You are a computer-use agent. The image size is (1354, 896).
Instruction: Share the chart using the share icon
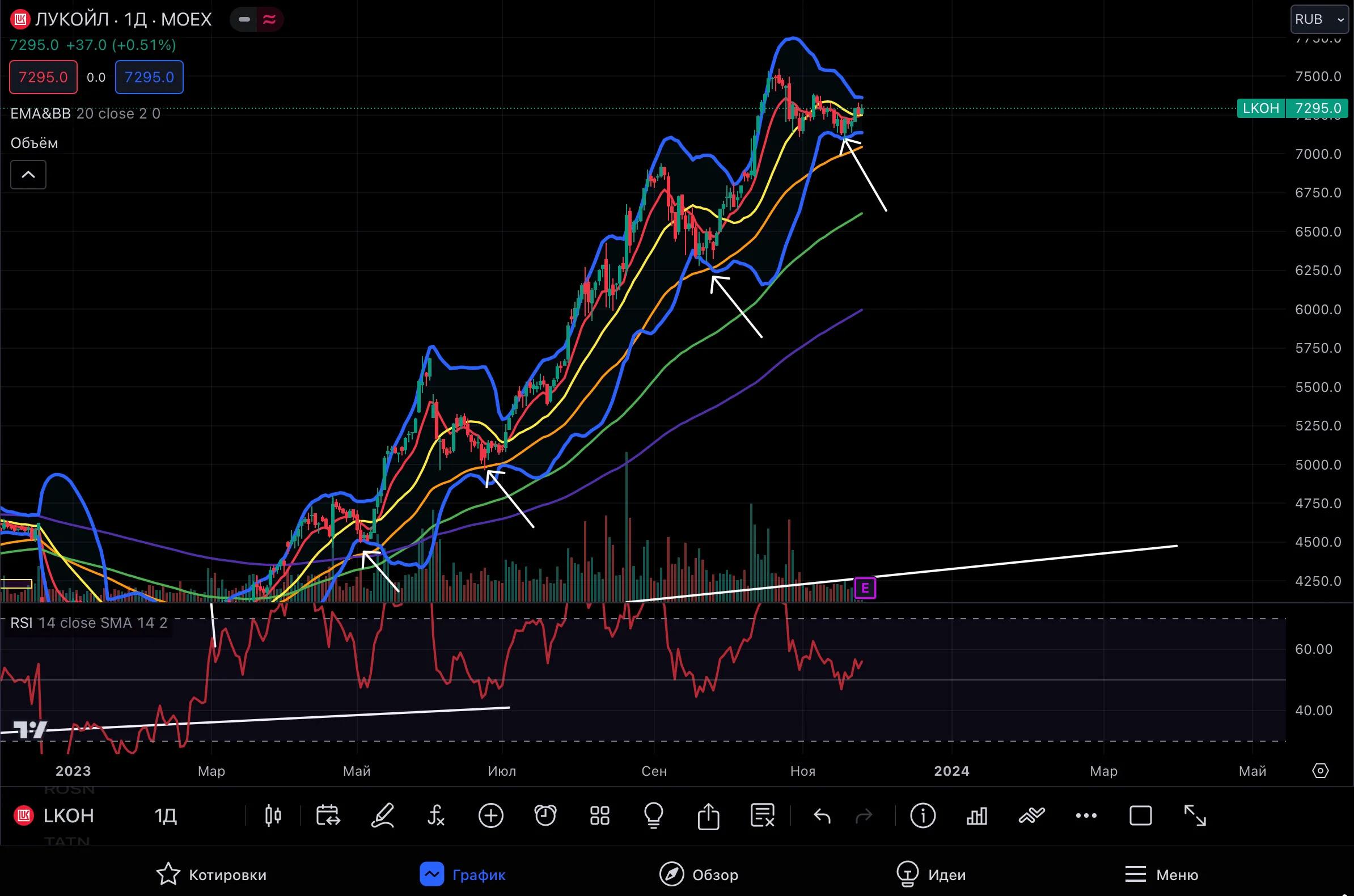click(708, 815)
